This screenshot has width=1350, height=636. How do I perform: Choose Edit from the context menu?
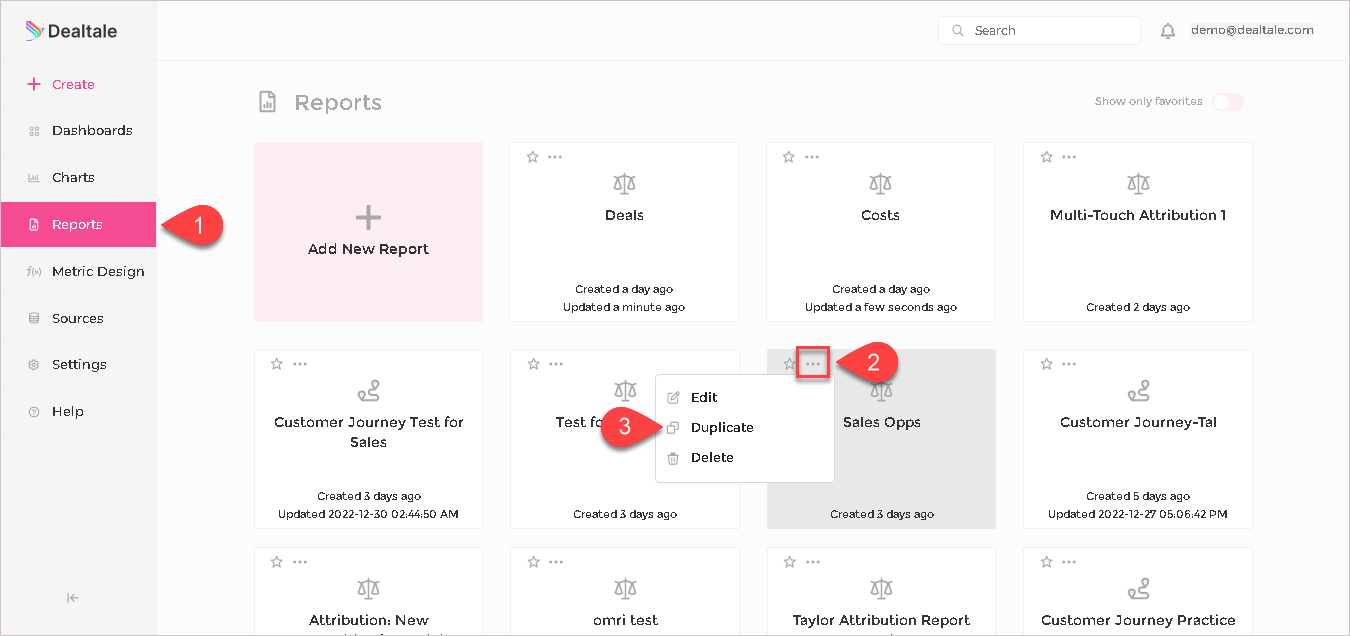(x=745, y=397)
